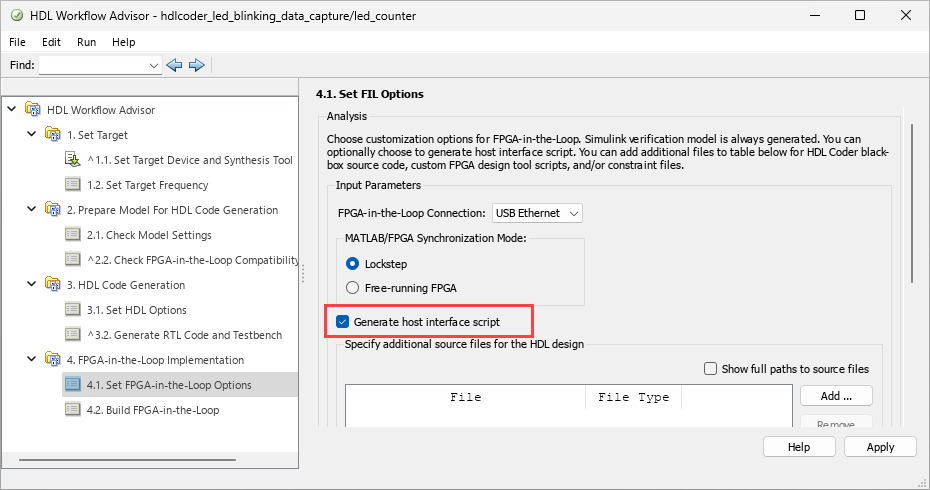Collapse the 1. Set Target group
The width and height of the screenshot is (930, 490).
pyautogui.click(x=31, y=134)
